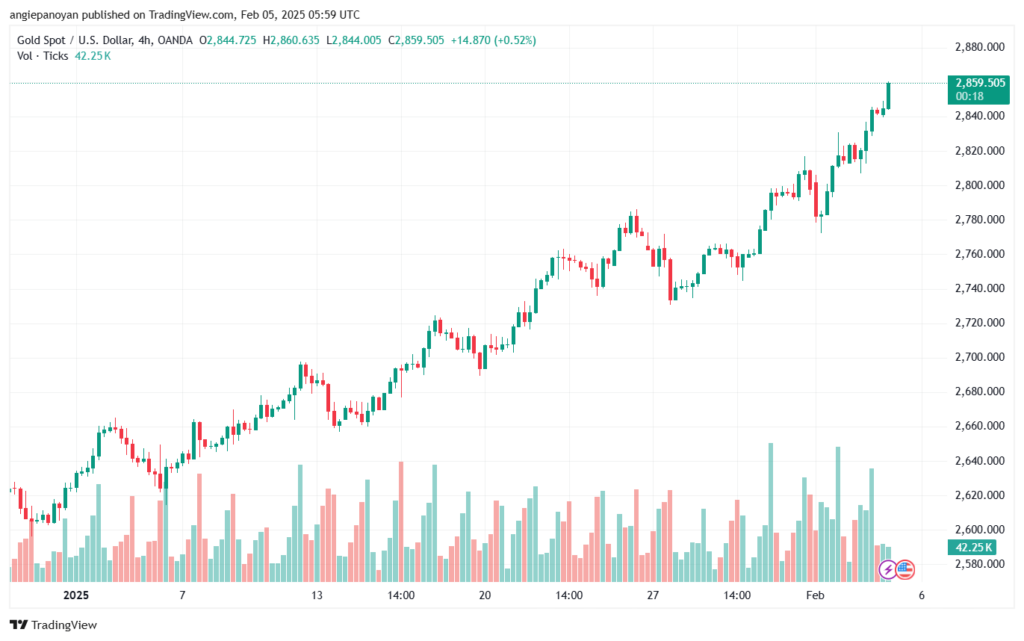
Task: Click the 42.25 K volume axis label
Action: 972,548
